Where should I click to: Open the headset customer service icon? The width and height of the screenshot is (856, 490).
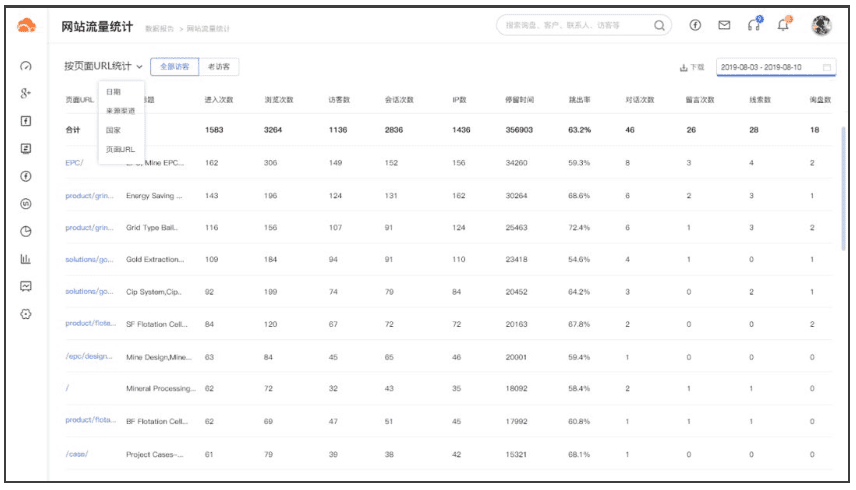coord(755,25)
